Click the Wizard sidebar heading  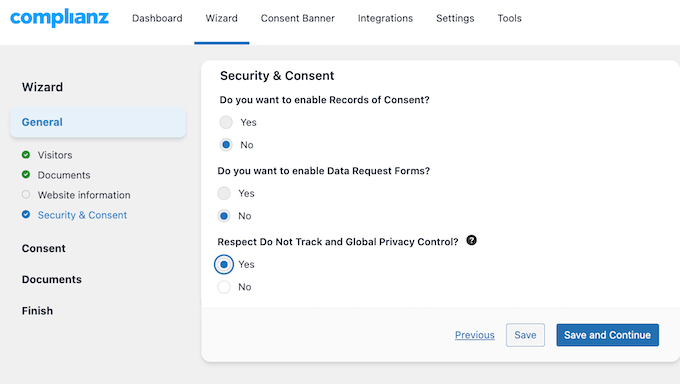(x=42, y=87)
